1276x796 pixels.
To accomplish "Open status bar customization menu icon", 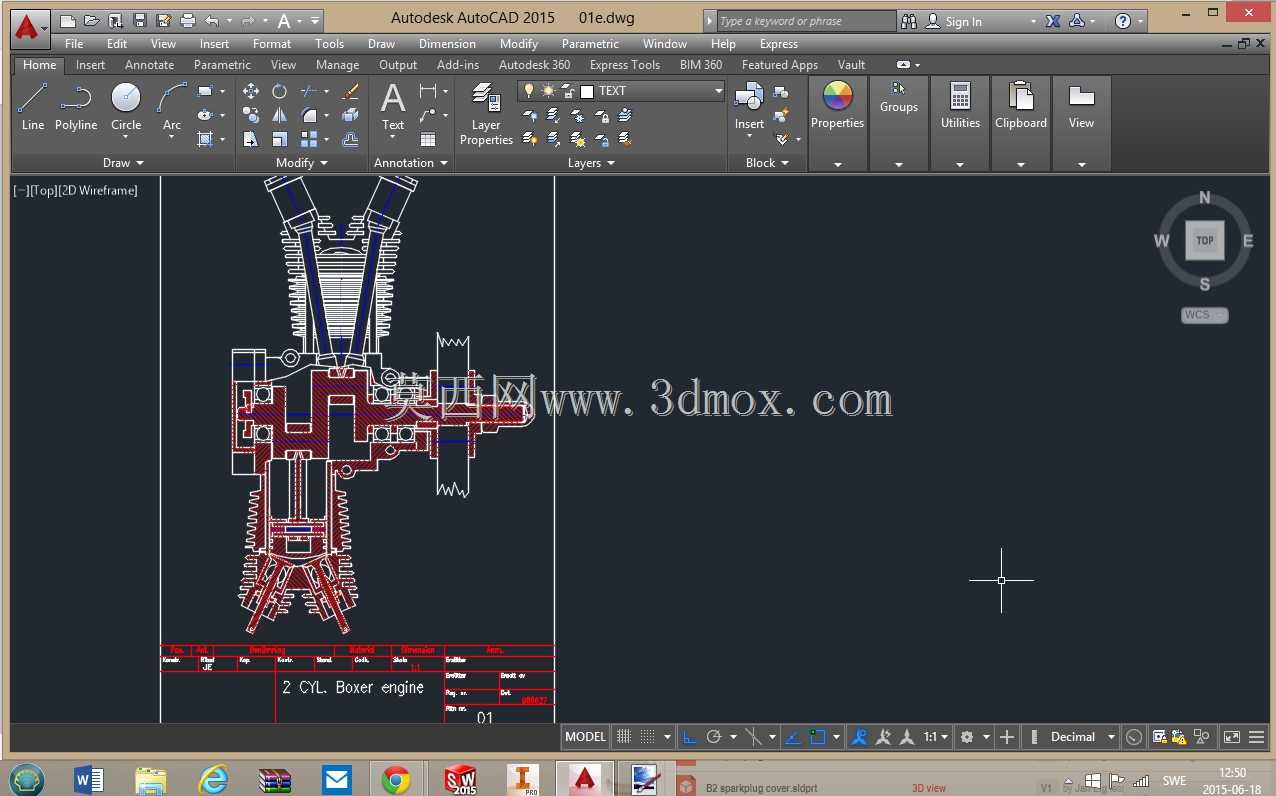I will coord(1256,737).
